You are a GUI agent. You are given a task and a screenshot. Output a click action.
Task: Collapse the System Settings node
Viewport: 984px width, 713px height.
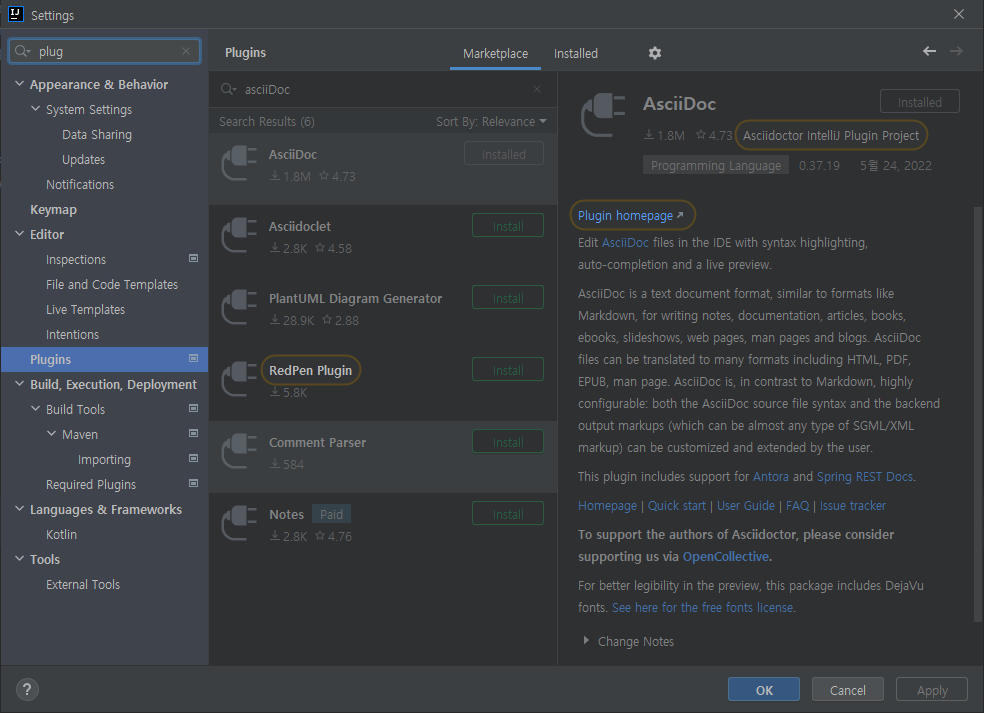pyautogui.click(x=36, y=109)
